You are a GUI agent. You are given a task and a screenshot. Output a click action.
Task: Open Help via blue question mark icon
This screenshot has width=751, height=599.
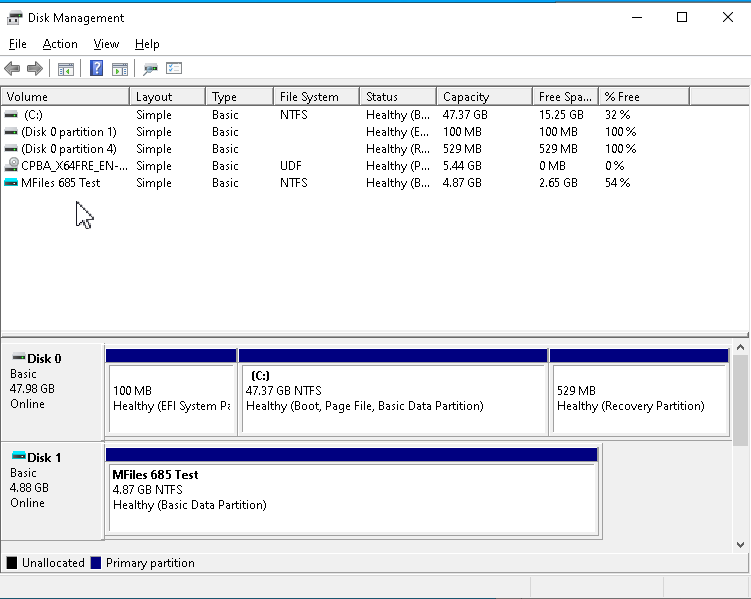tap(96, 68)
